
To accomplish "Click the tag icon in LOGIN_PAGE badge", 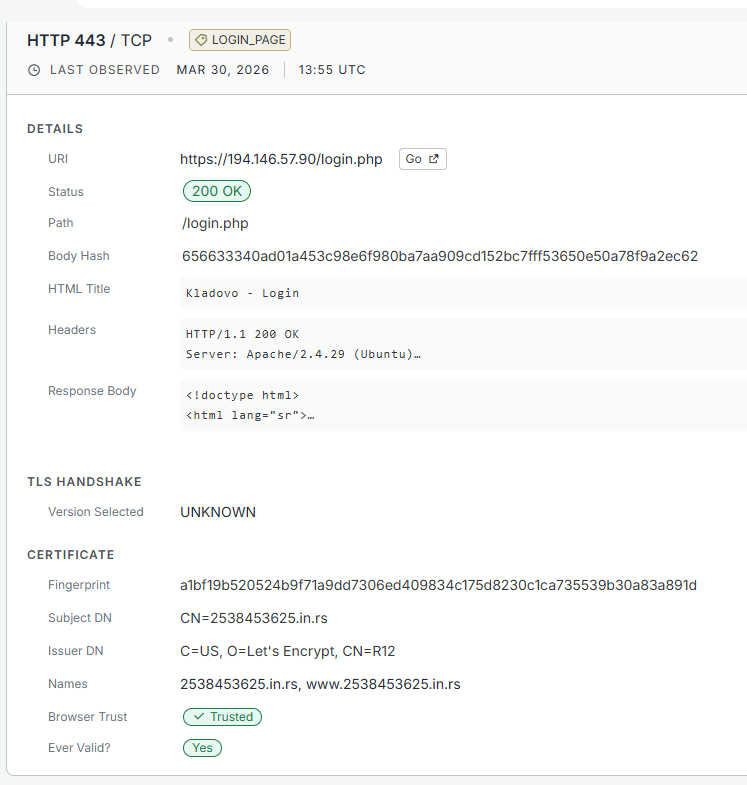I will 201,40.
